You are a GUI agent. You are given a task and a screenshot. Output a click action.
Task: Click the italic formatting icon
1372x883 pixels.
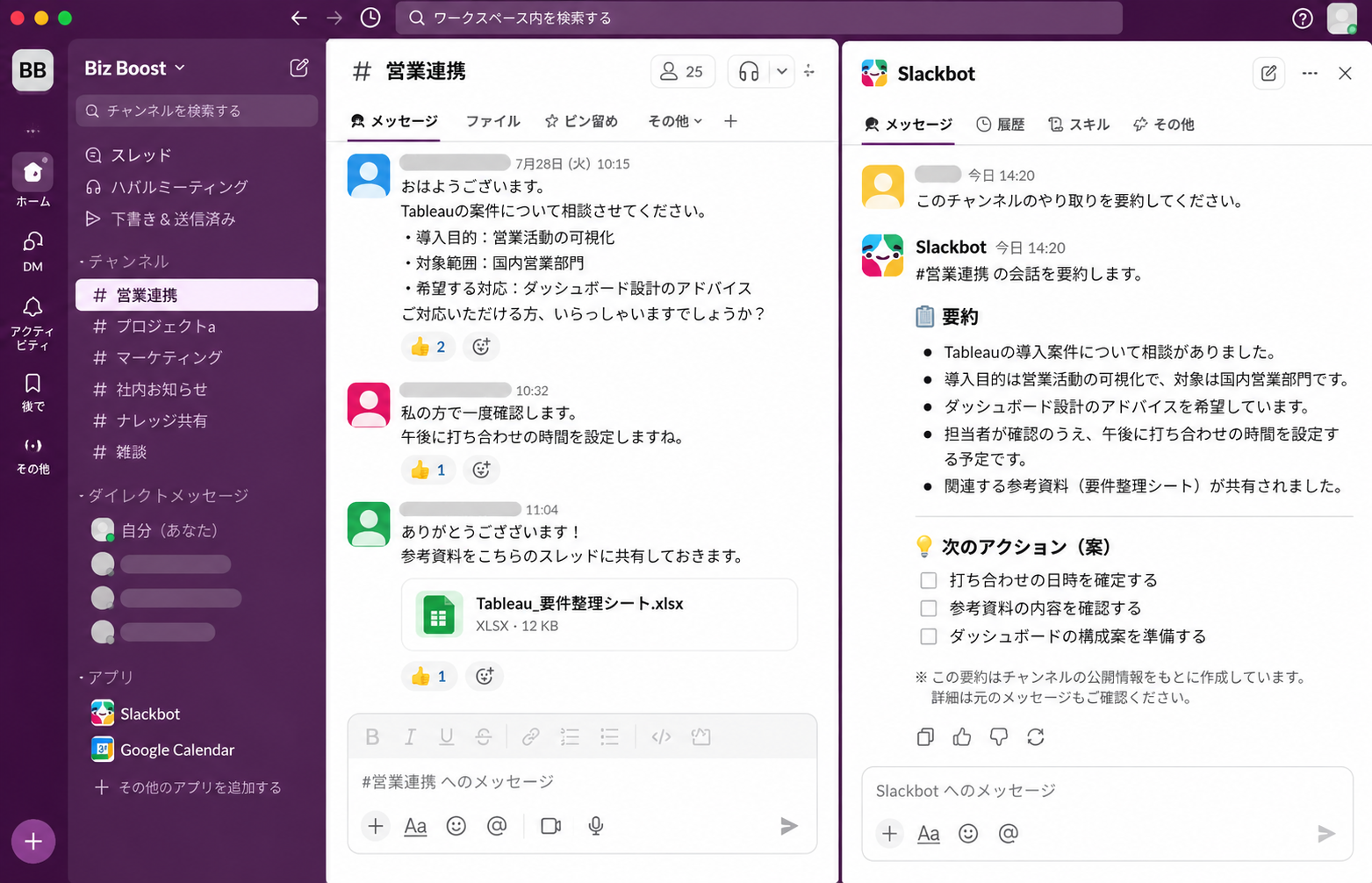[x=410, y=737]
